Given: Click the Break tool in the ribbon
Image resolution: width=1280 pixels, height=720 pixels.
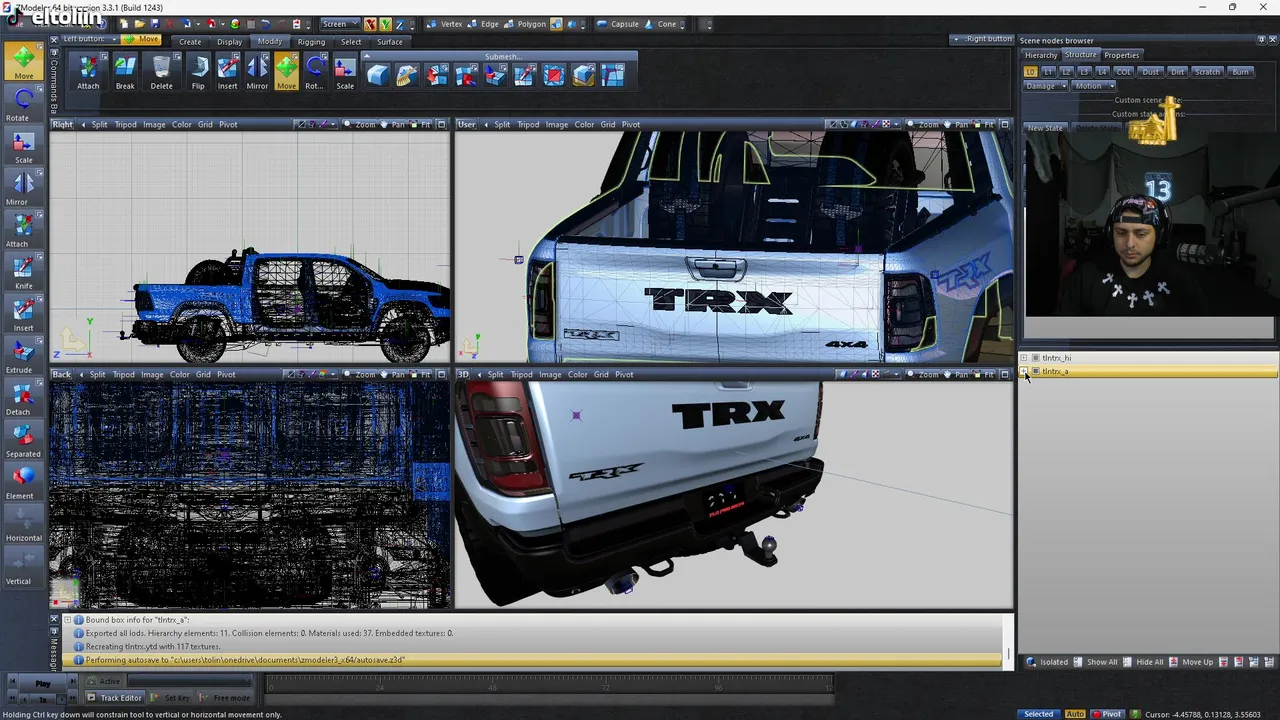Looking at the screenshot, I should [125, 72].
